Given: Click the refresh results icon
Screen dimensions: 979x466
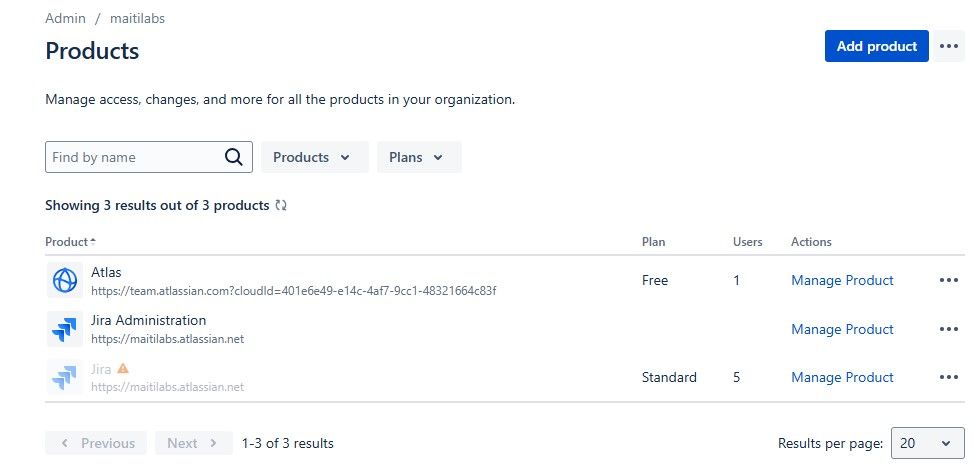Looking at the screenshot, I should tap(281, 205).
